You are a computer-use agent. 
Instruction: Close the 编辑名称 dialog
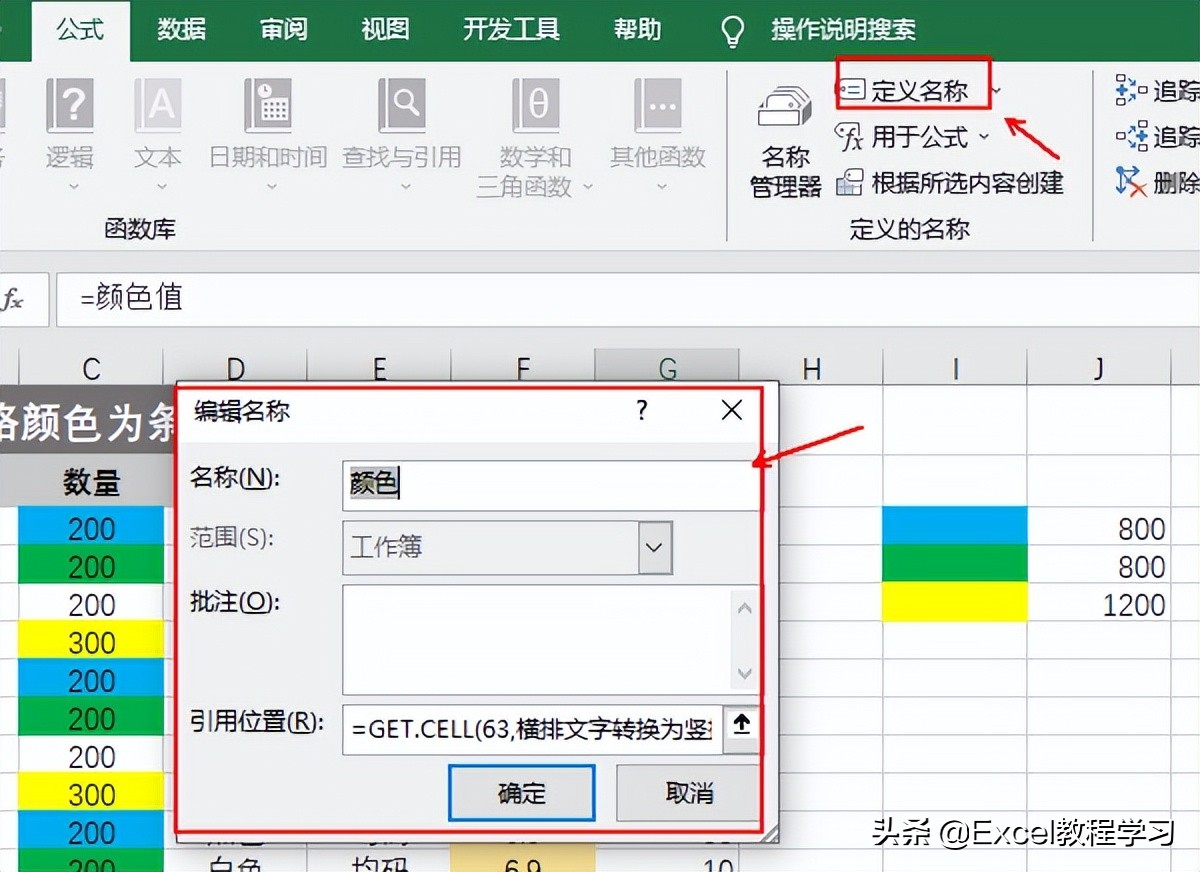coord(732,410)
